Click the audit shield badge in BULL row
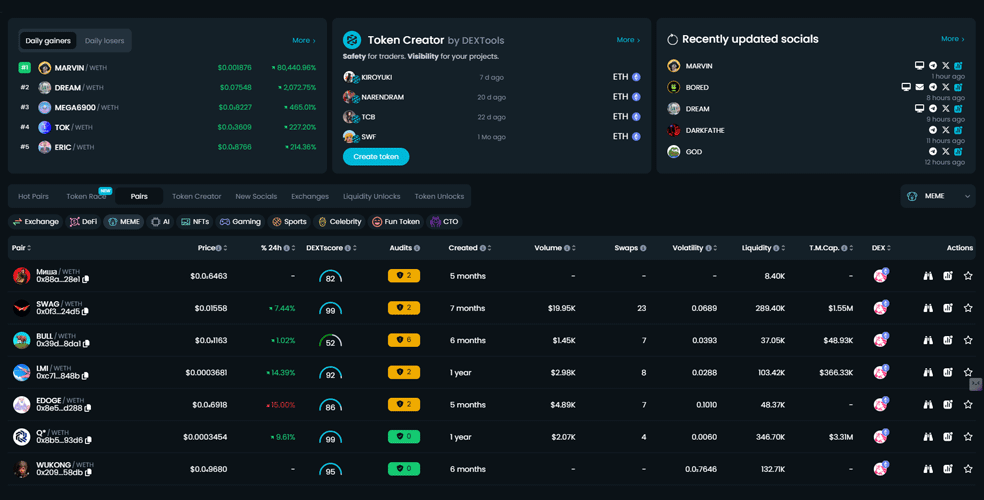984x500 pixels. click(404, 340)
